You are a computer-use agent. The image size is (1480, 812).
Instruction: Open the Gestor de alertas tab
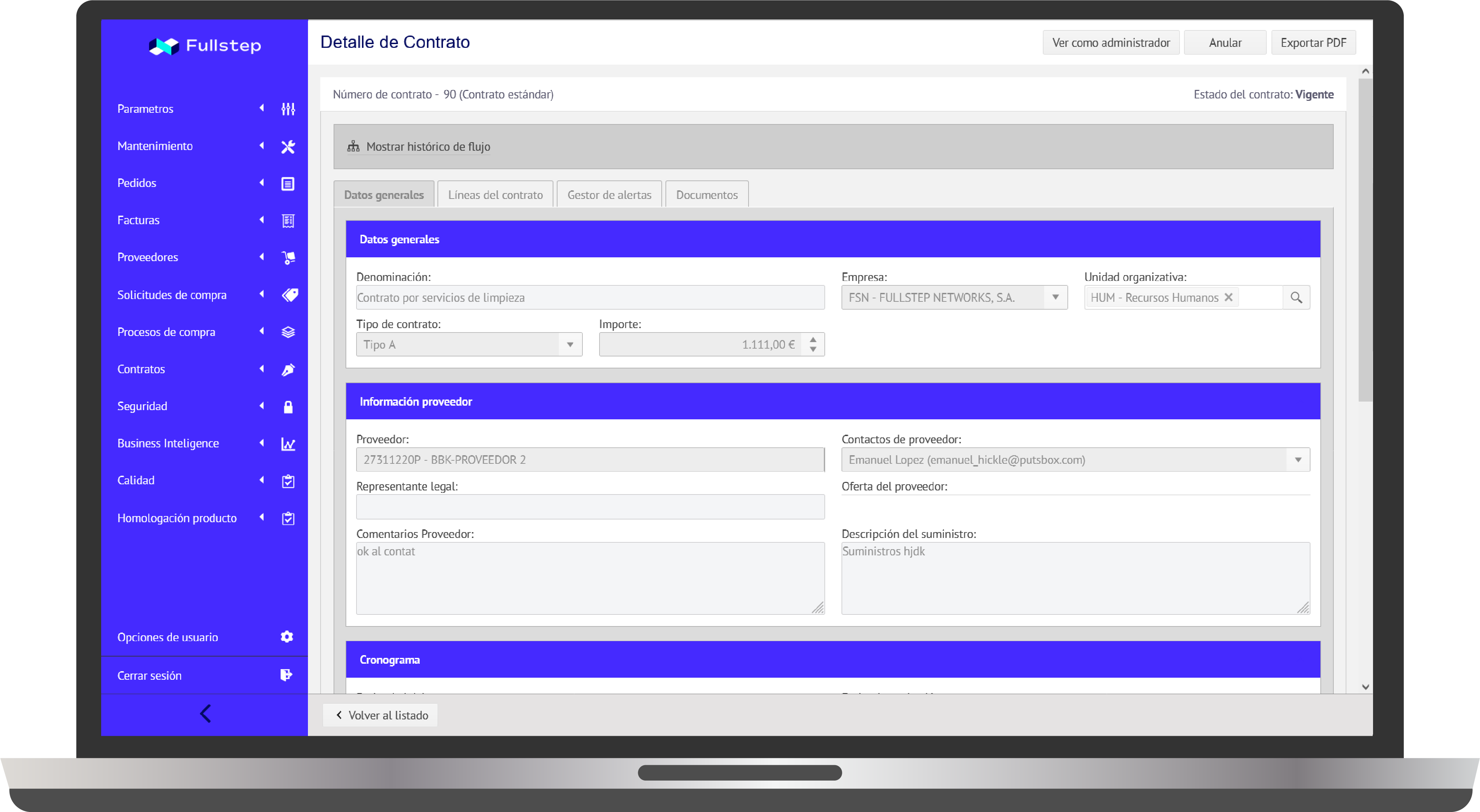609,195
